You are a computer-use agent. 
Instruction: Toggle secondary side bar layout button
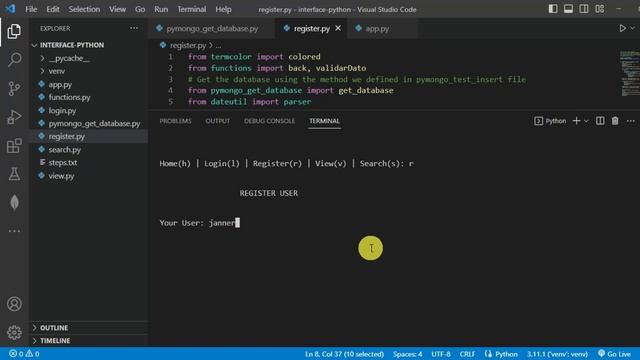pyautogui.click(x=584, y=9)
